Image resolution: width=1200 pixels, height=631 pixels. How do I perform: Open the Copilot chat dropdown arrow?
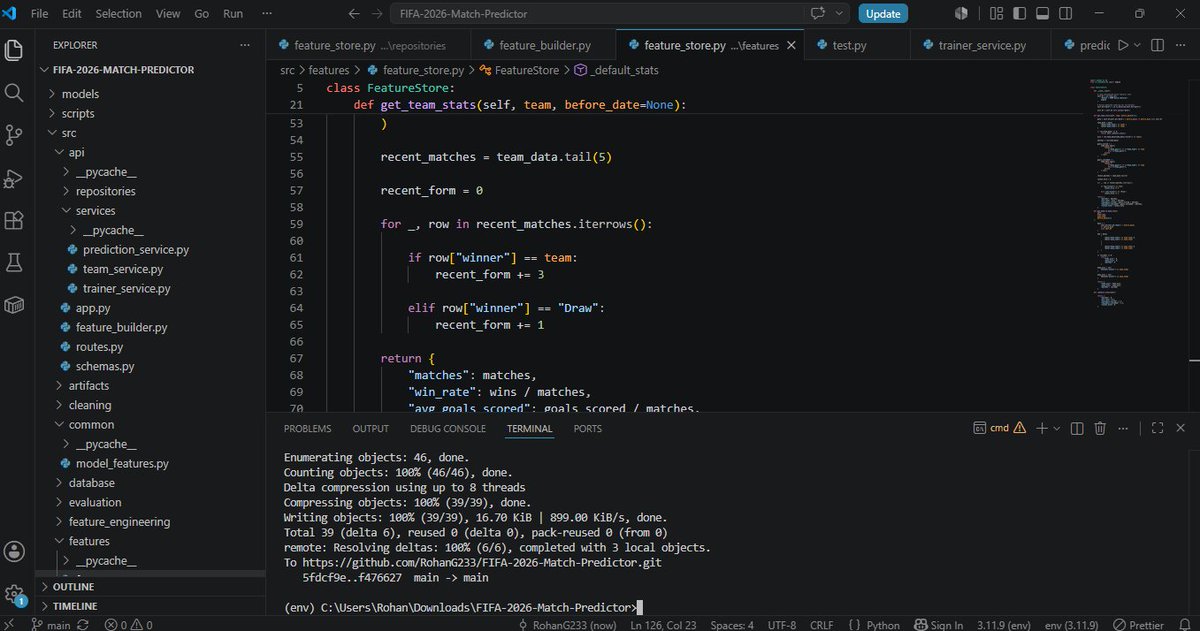838,14
